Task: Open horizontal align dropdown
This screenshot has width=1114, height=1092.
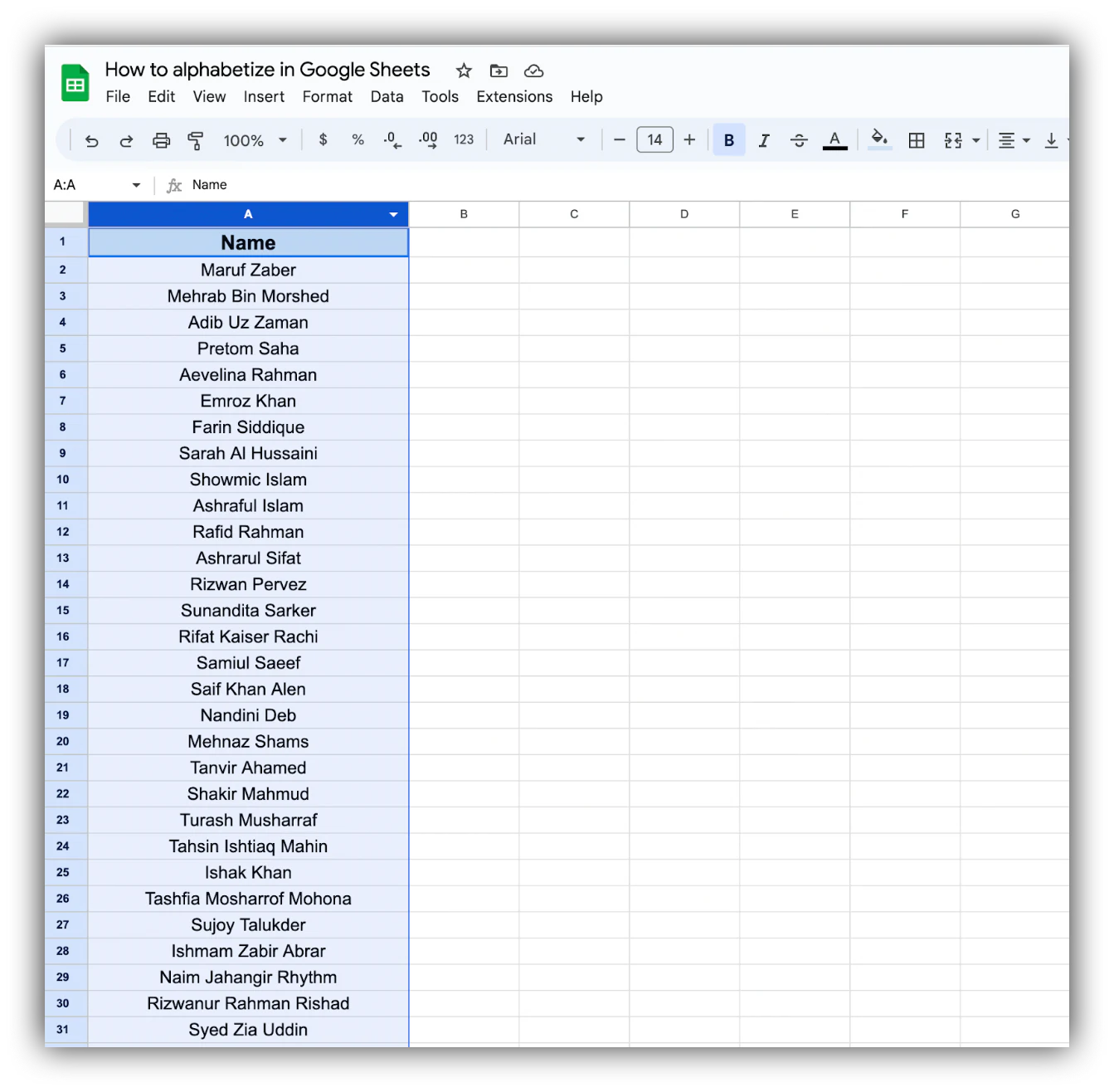Action: pos(1014,140)
